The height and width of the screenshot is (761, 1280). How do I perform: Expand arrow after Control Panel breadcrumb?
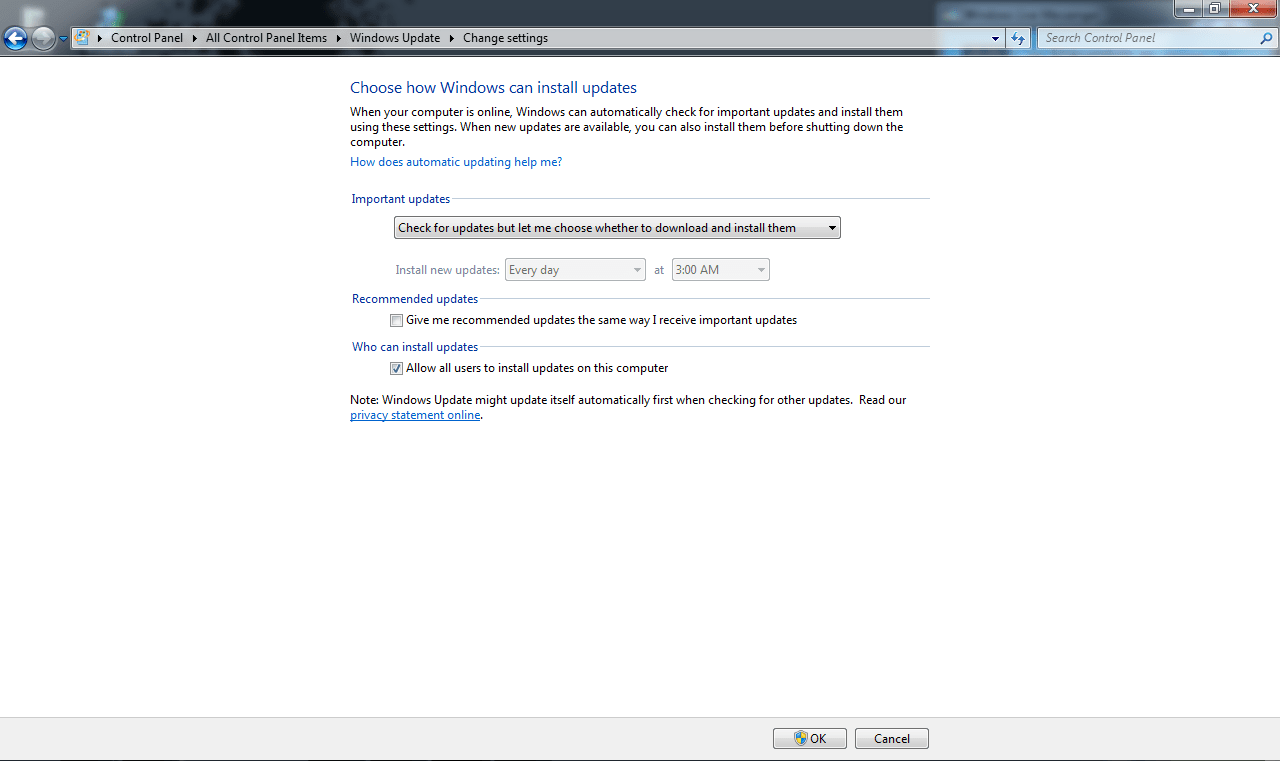195,38
